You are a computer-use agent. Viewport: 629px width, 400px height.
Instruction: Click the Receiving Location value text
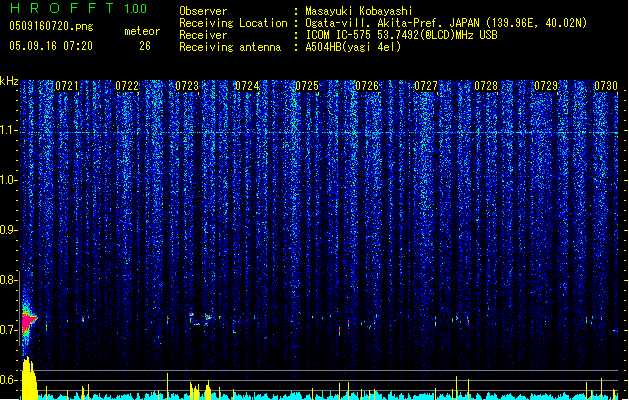[446, 23]
